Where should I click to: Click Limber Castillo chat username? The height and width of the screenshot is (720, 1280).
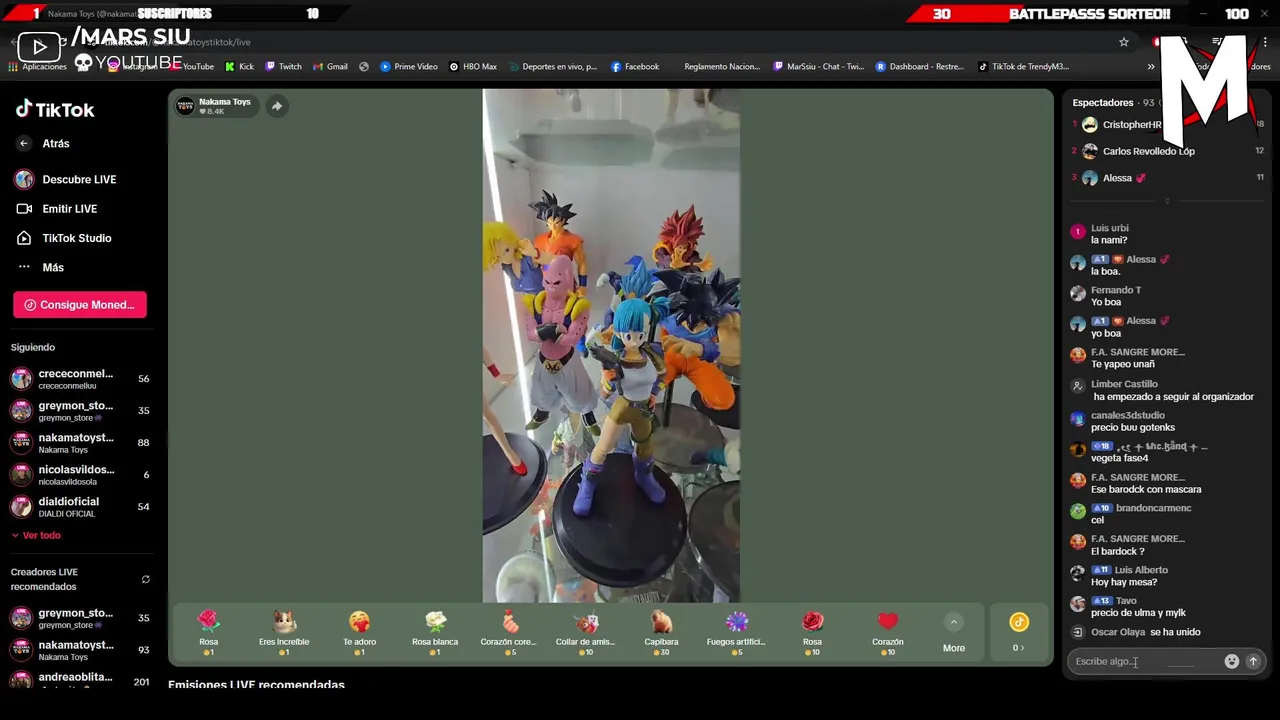(1124, 384)
